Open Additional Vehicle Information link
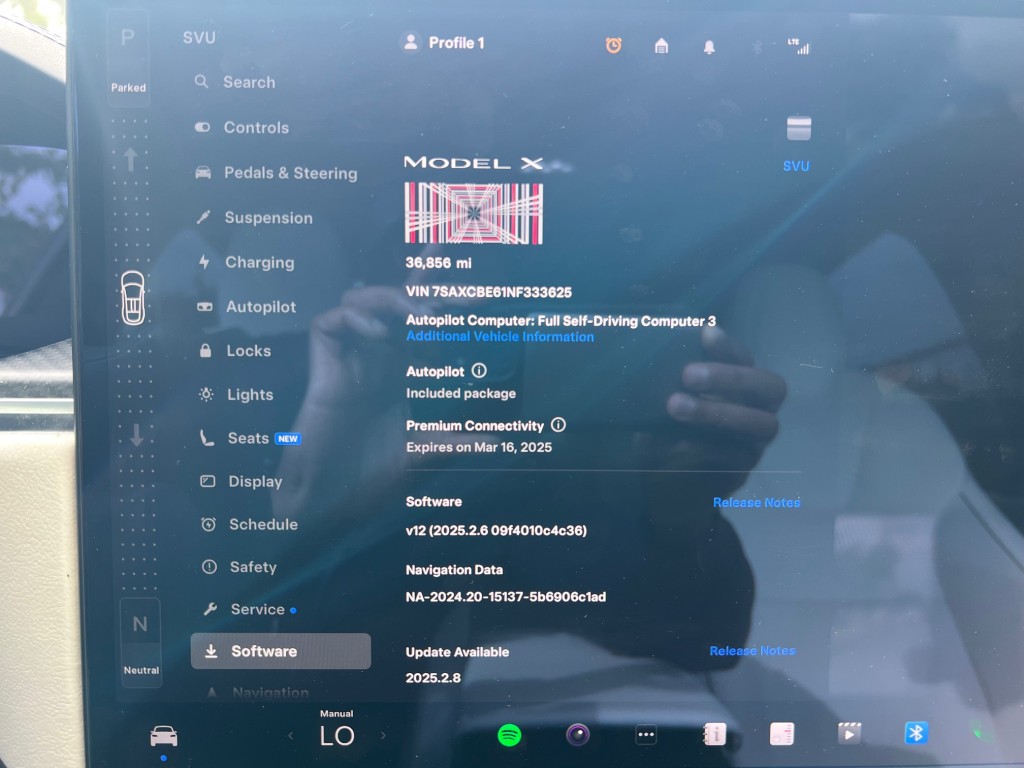1024x768 pixels. click(500, 337)
